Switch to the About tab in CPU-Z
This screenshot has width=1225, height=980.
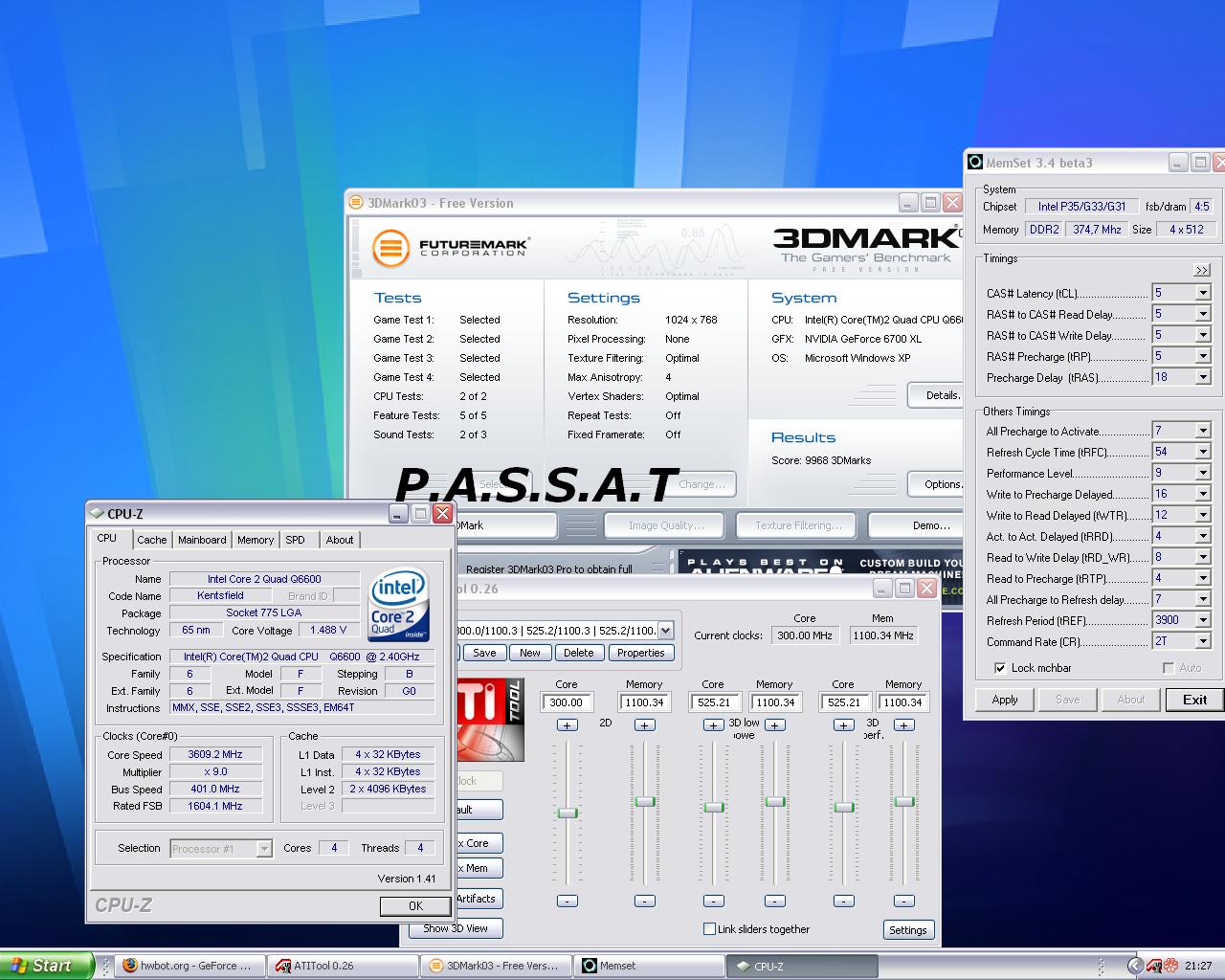click(340, 540)
